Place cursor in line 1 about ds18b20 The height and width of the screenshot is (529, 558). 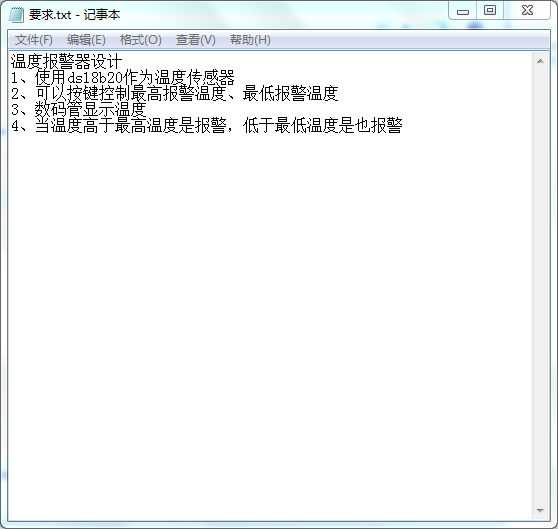click(x=123, y=78)
